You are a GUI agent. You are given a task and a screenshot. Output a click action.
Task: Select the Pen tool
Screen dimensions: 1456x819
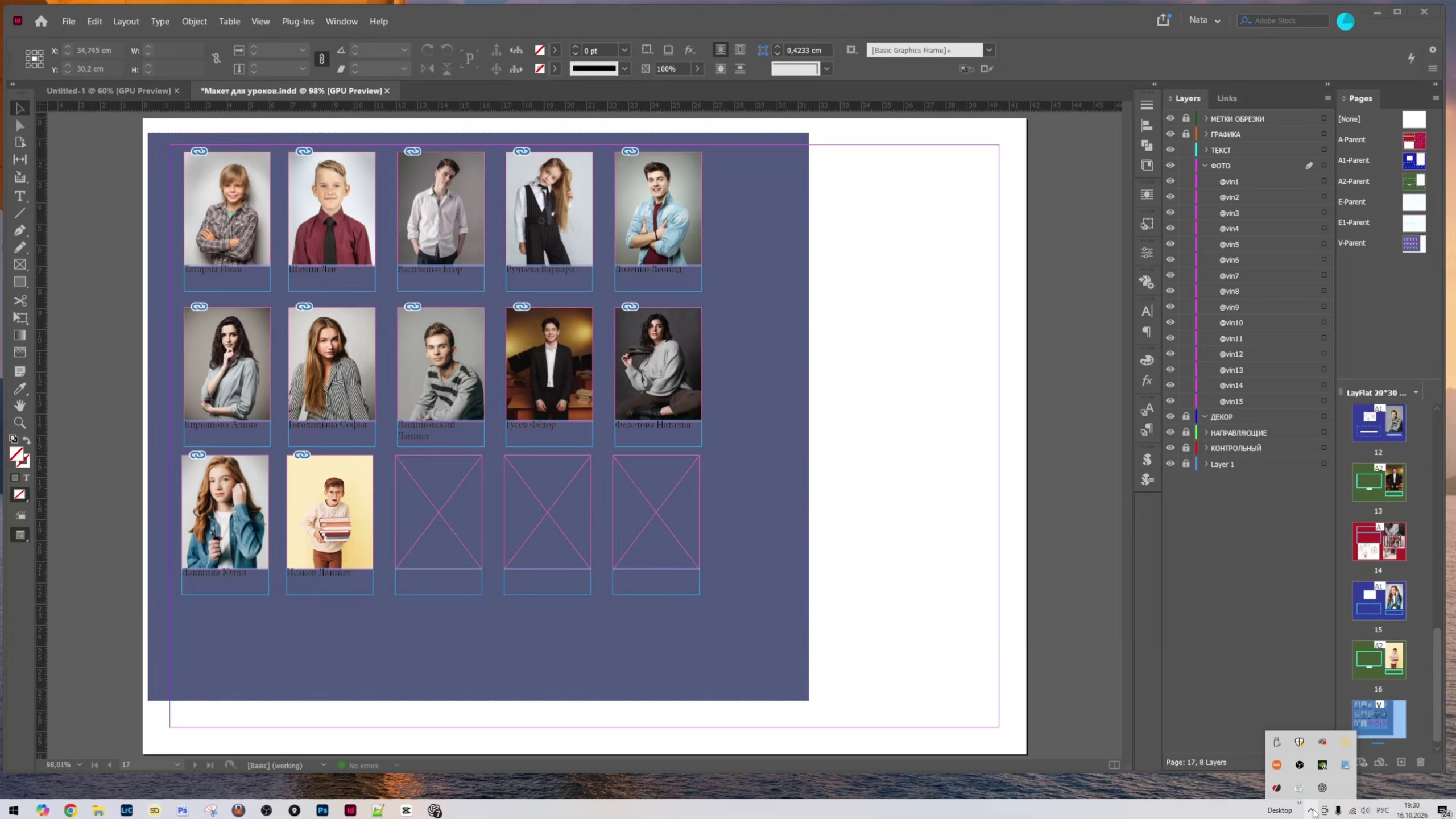tap(20, 230)
